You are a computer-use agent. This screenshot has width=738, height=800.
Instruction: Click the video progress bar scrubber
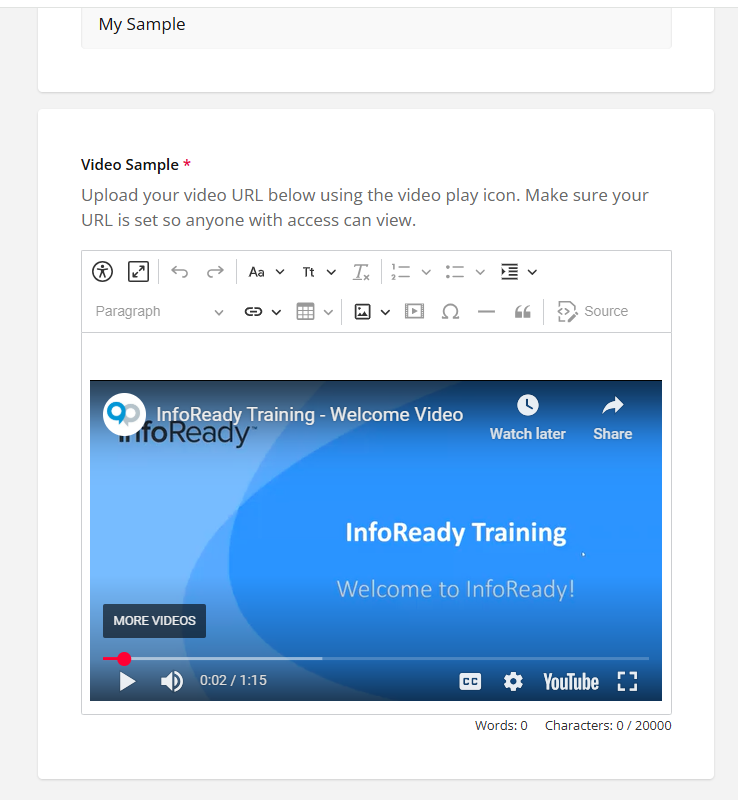124,659
